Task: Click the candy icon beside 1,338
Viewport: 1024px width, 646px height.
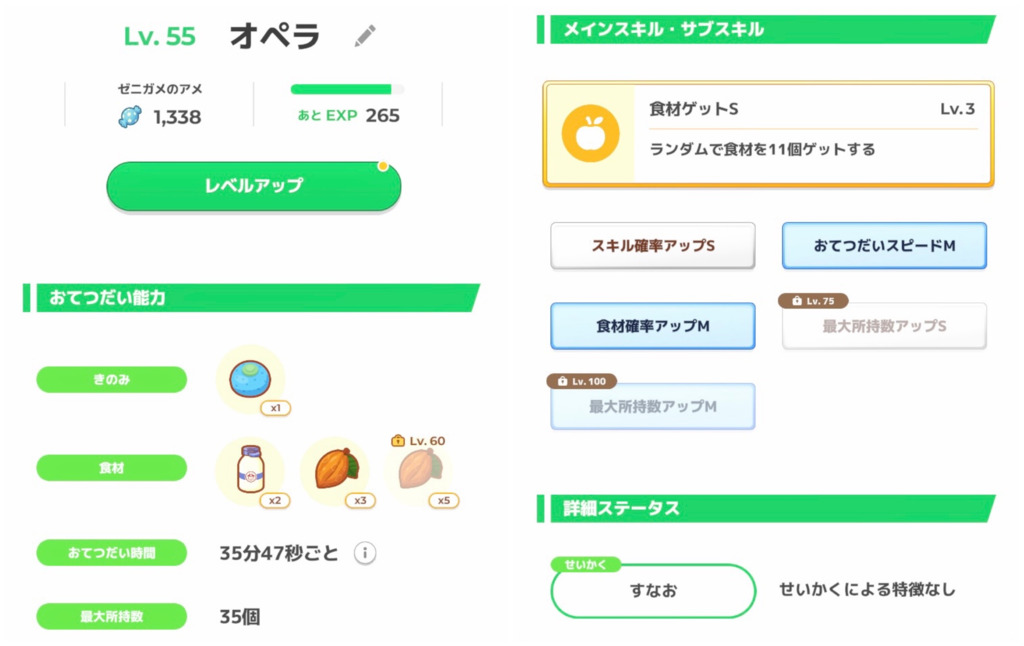Action: 130,117
